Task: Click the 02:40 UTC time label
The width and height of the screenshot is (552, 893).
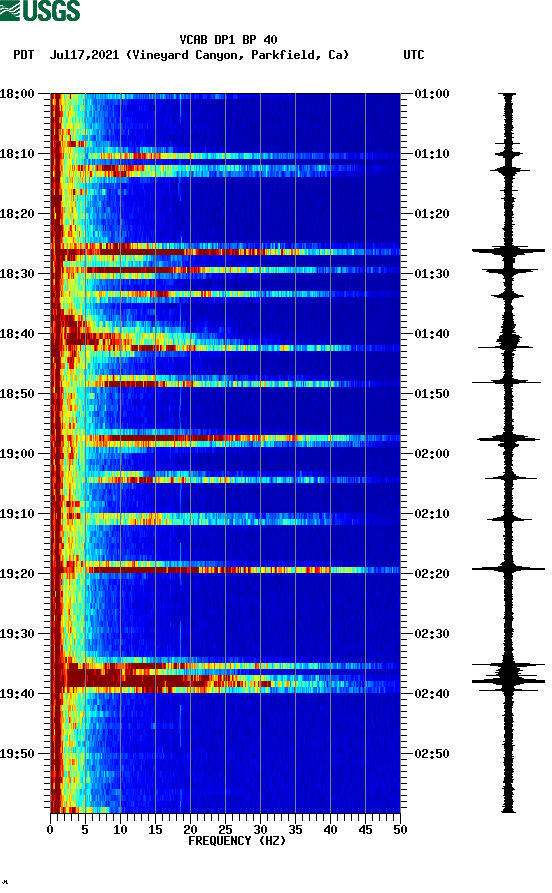Action: [432, 694]
